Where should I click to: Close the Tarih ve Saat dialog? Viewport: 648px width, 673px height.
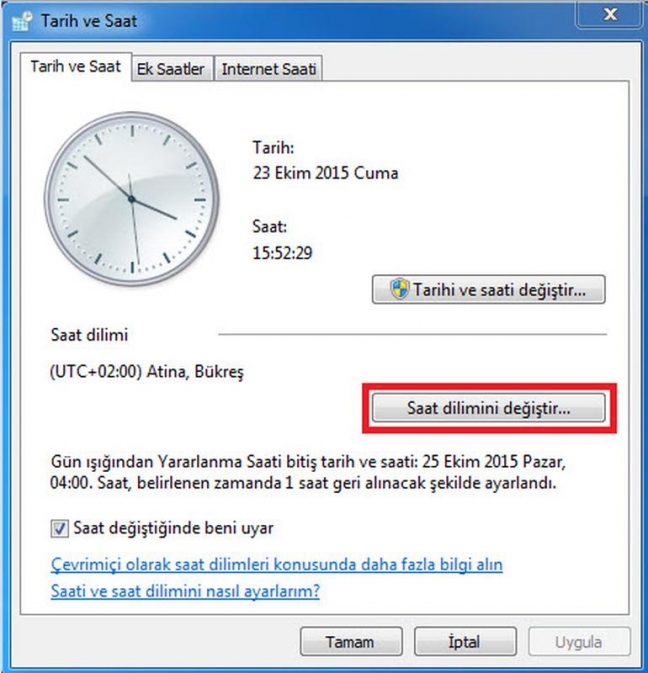tap(610, 15)
